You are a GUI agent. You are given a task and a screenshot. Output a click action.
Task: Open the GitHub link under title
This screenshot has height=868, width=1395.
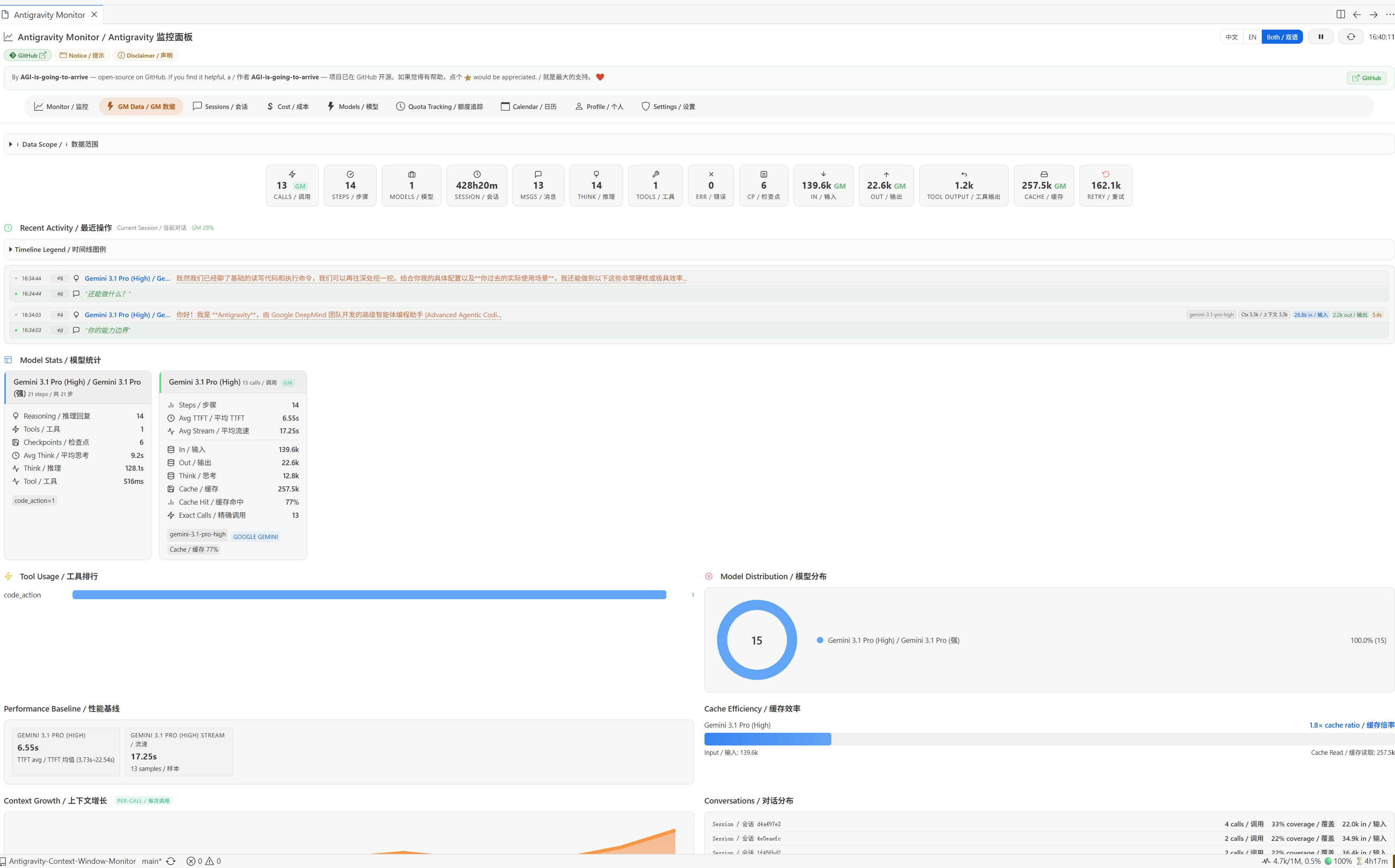click(28, 56)
